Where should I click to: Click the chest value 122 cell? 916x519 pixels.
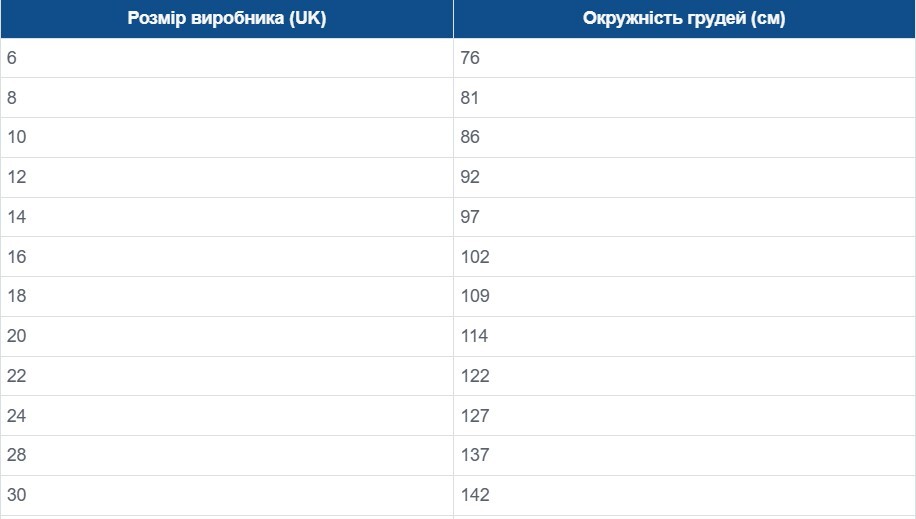pos(475,376)
